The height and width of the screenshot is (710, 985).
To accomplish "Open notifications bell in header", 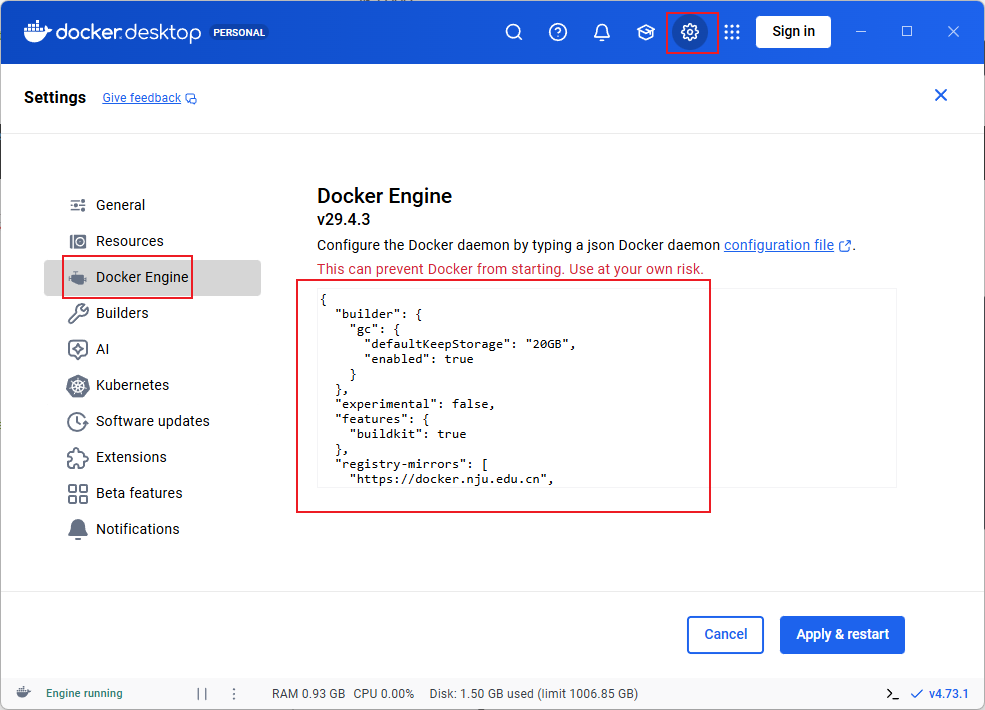I will pyautogui.click(x=602, y=32).
